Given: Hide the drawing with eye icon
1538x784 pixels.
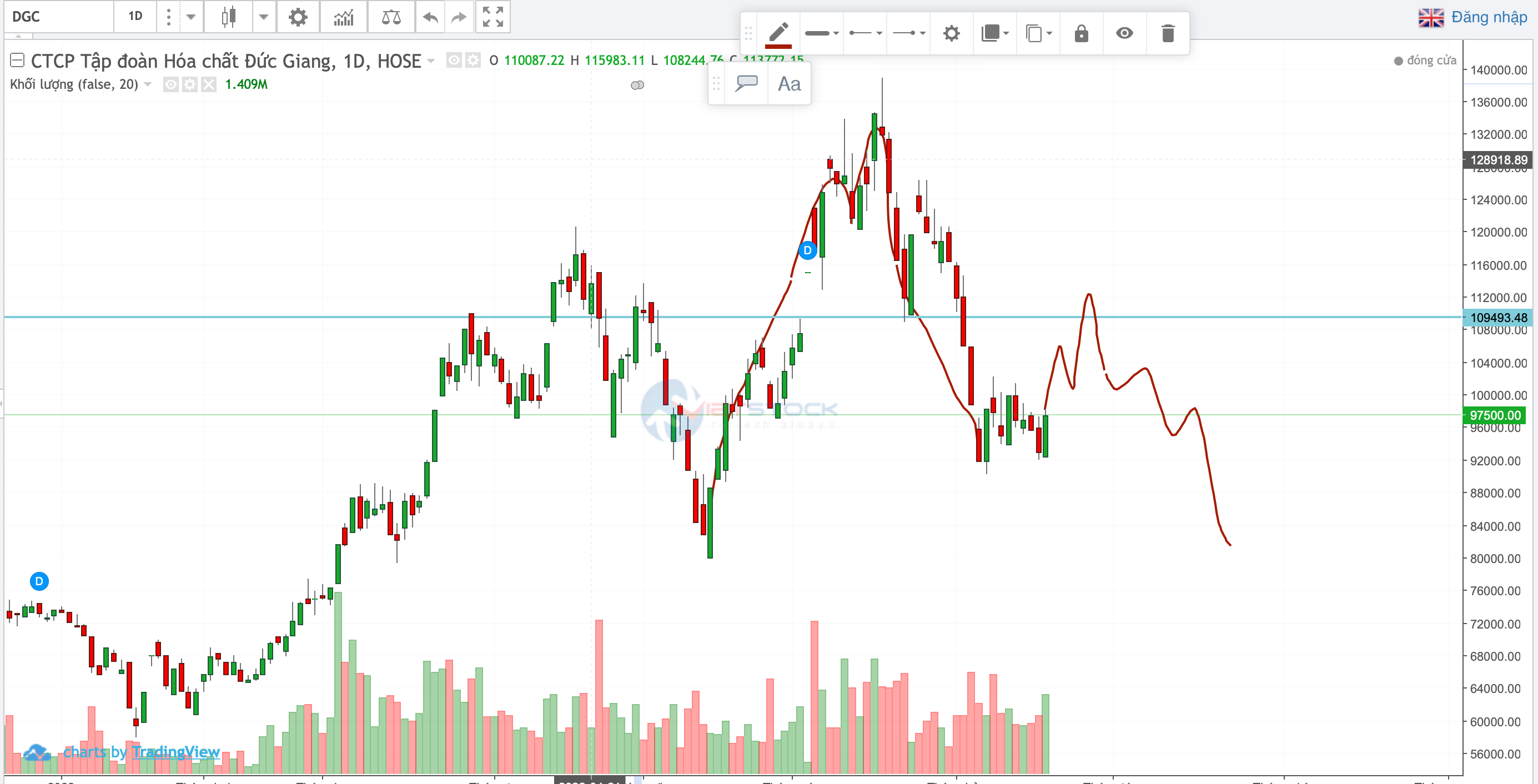Looking at the screenshot, I should pyautogui.click(x=1124, y=33).
